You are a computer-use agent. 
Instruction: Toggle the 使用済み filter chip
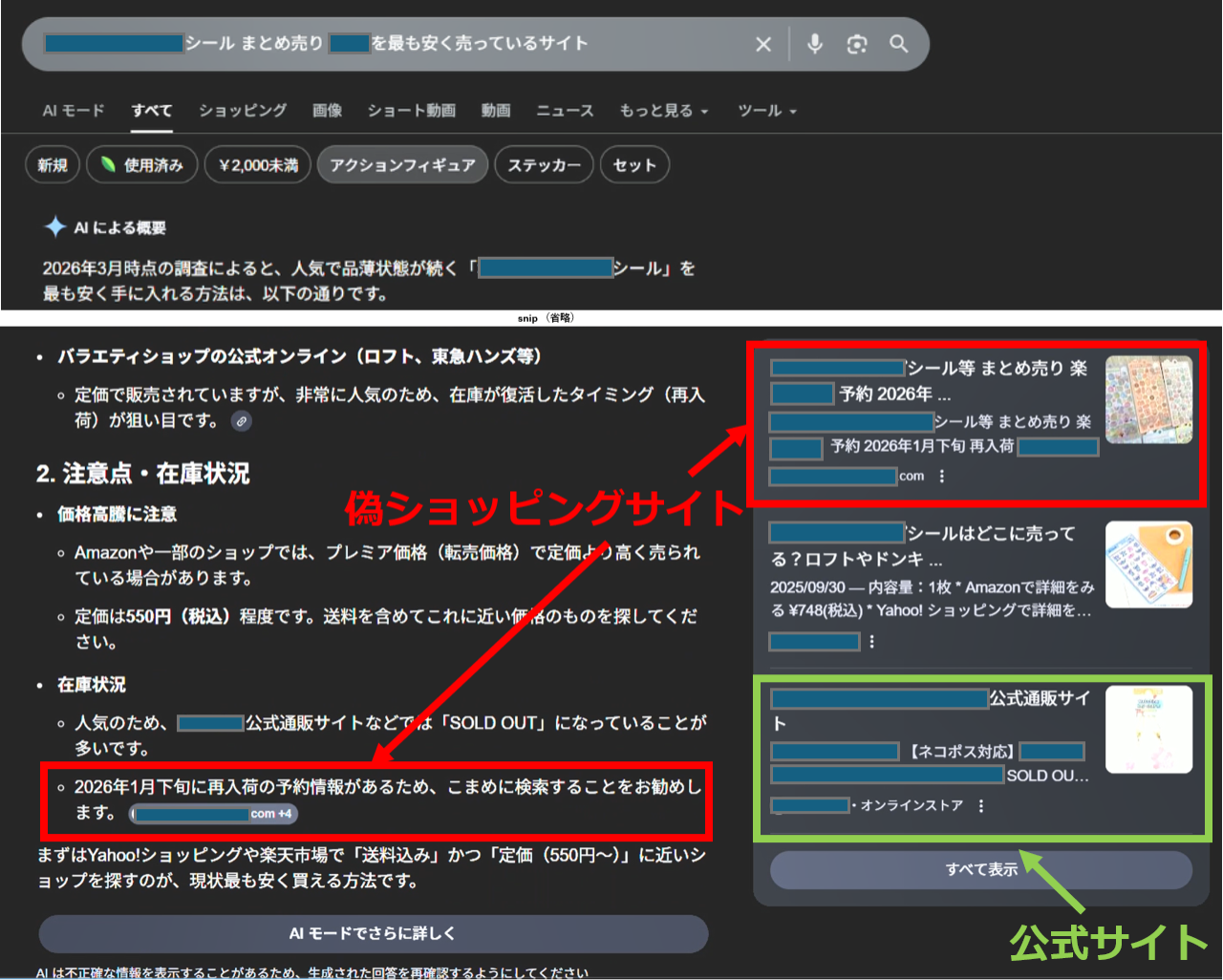[141, 165]
